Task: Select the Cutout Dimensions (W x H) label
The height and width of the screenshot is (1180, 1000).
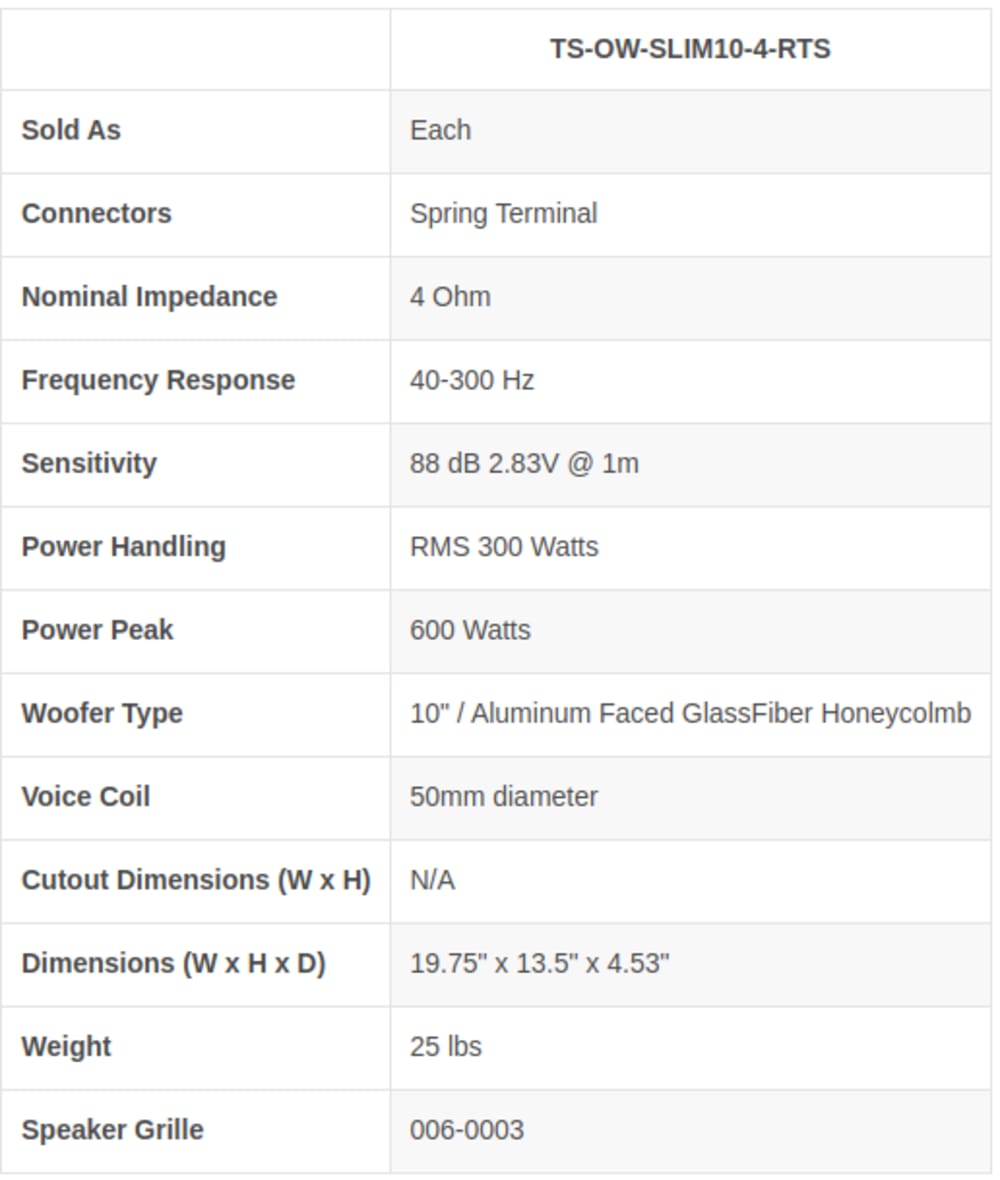Action: click(x=196, y=880)
